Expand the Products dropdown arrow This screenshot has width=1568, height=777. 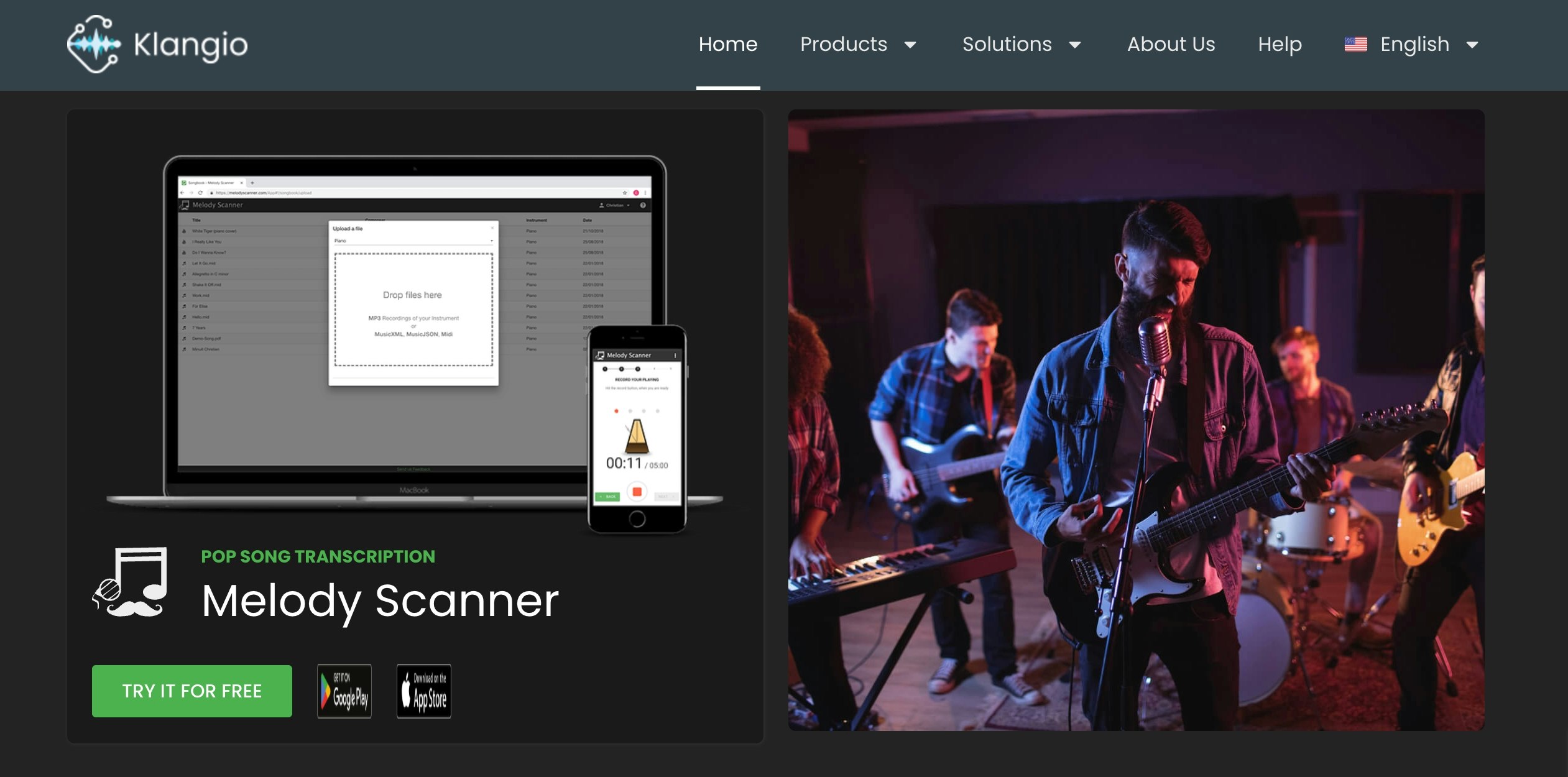(910, 45)
